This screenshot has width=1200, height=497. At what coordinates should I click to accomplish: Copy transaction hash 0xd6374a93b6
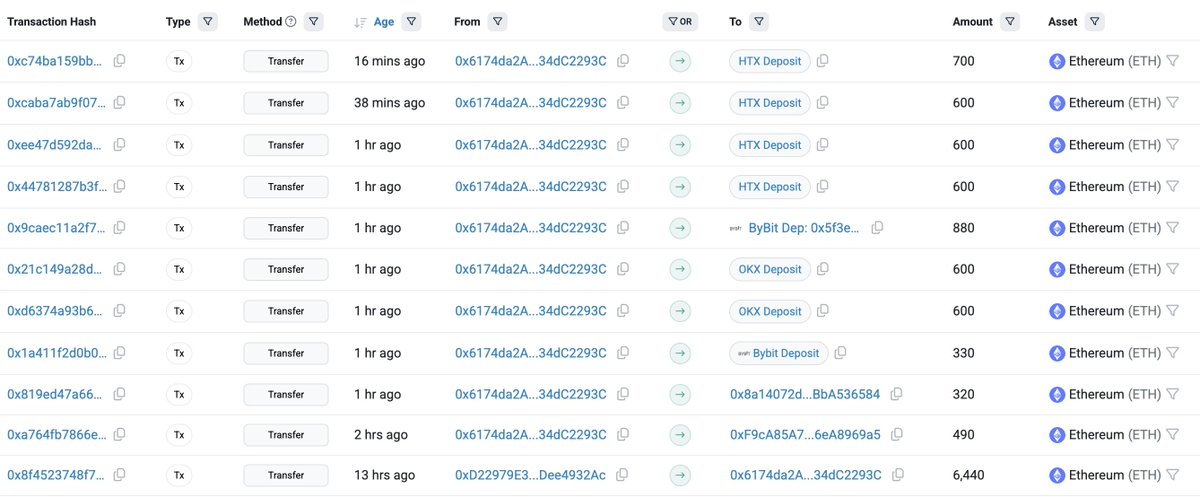pos(119,311)
